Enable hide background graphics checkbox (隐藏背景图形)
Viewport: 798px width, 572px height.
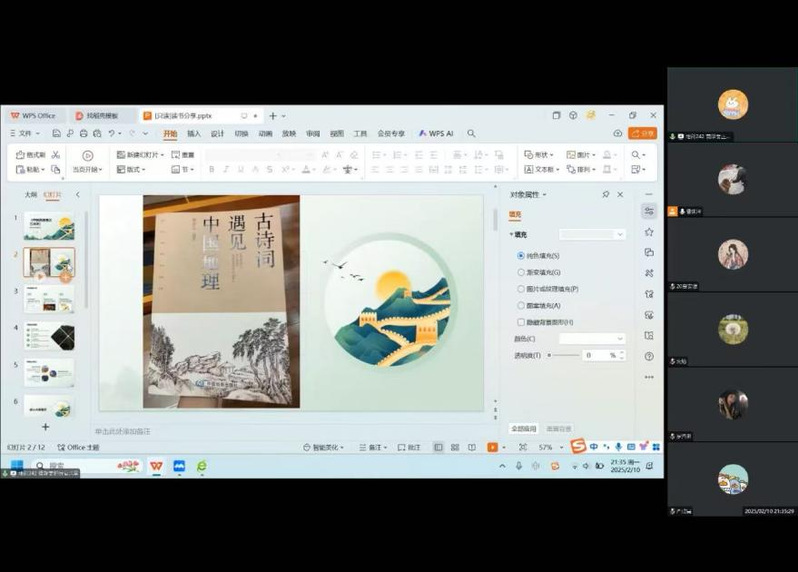coord(521,322)
